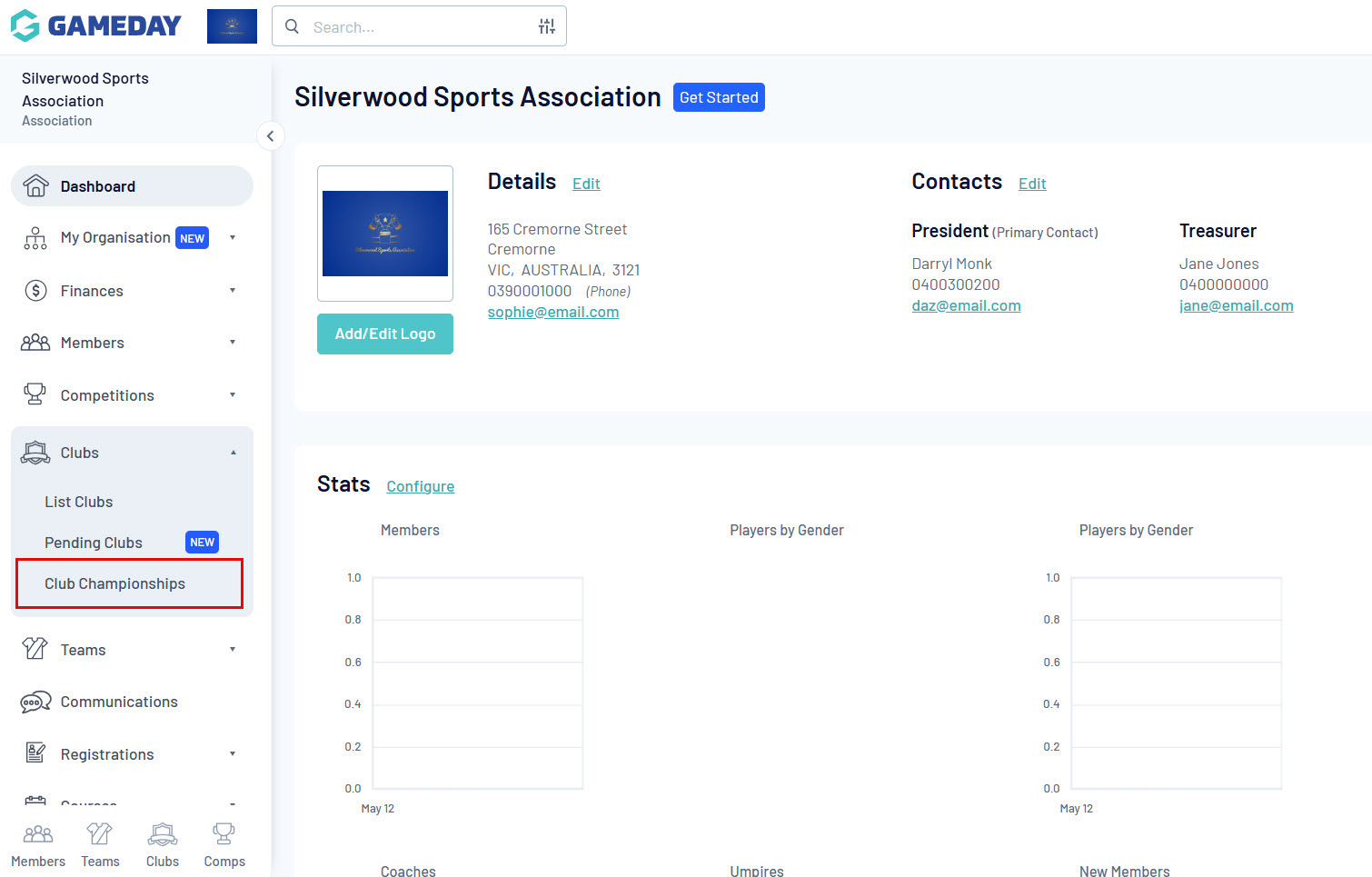Select the name Darryl Monk
The height and width of the screenshot is (877, 1372).
coord(951,264)
